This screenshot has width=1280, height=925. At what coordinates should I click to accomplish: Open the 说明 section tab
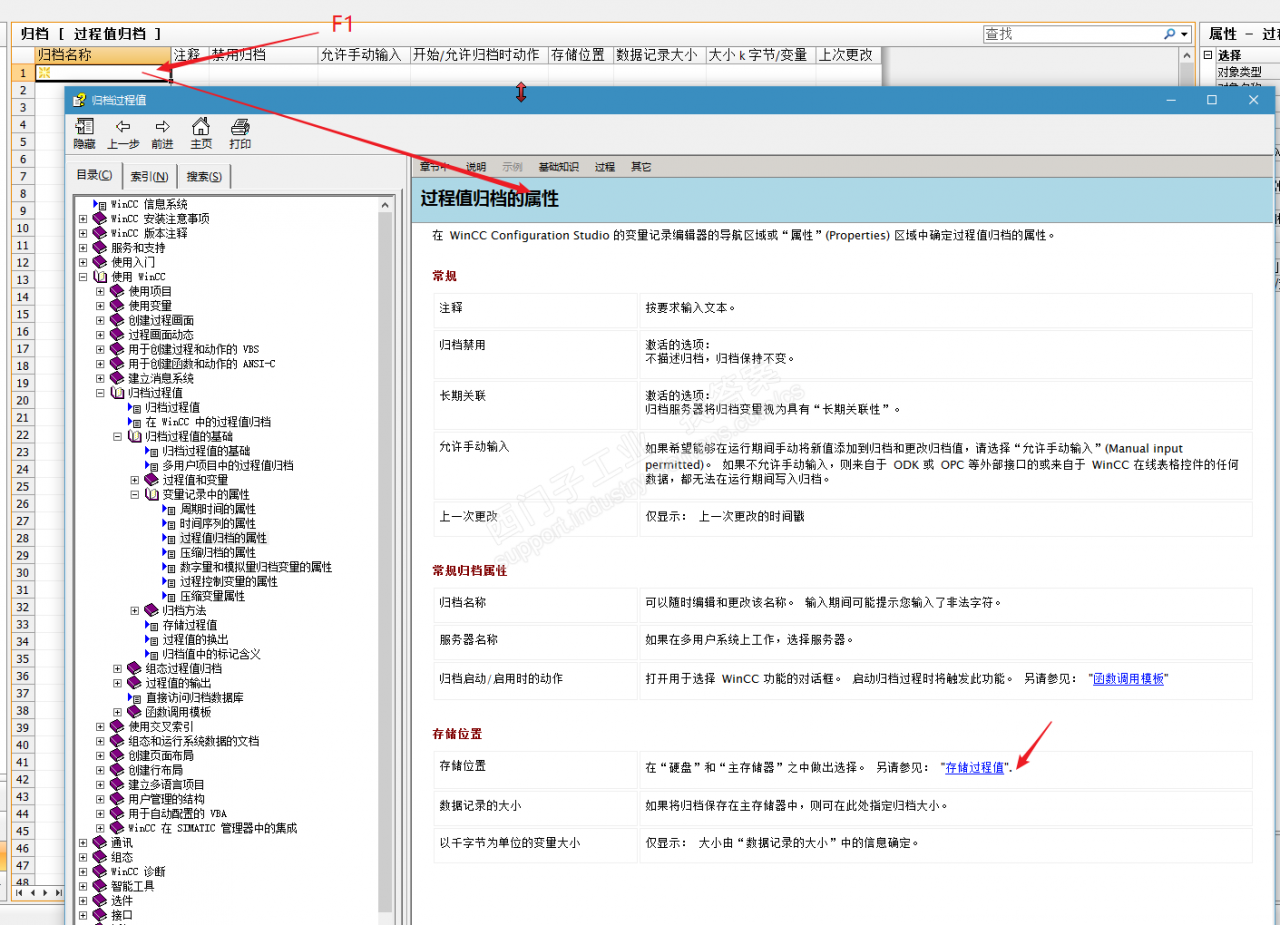click(x=476, y=167)
